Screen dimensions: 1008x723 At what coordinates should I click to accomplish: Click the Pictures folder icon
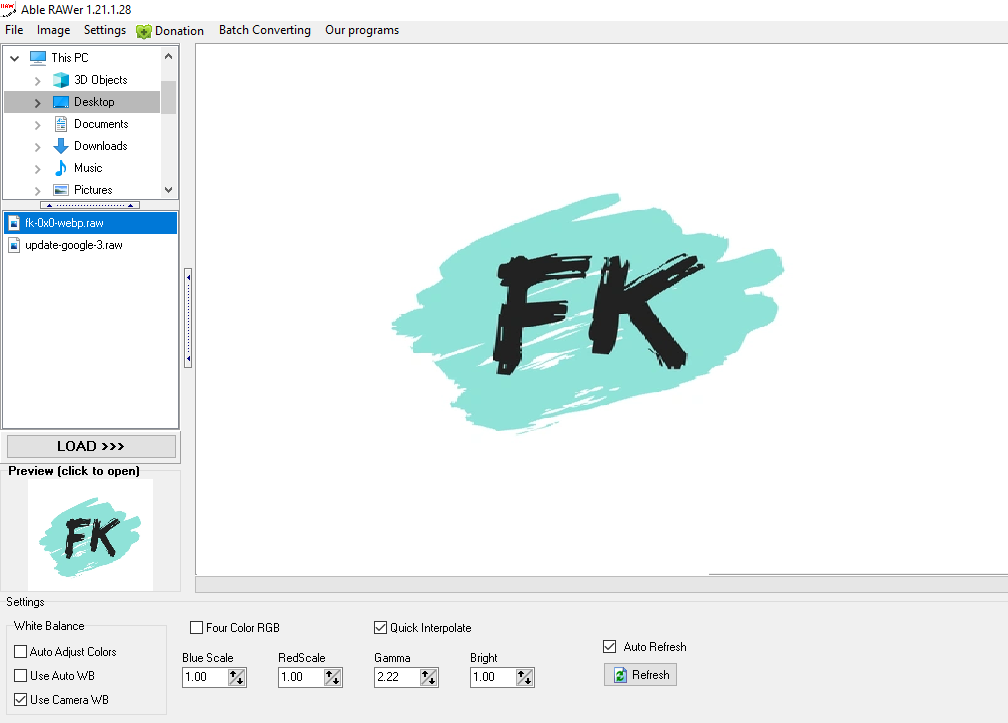(x=61, y=190)
